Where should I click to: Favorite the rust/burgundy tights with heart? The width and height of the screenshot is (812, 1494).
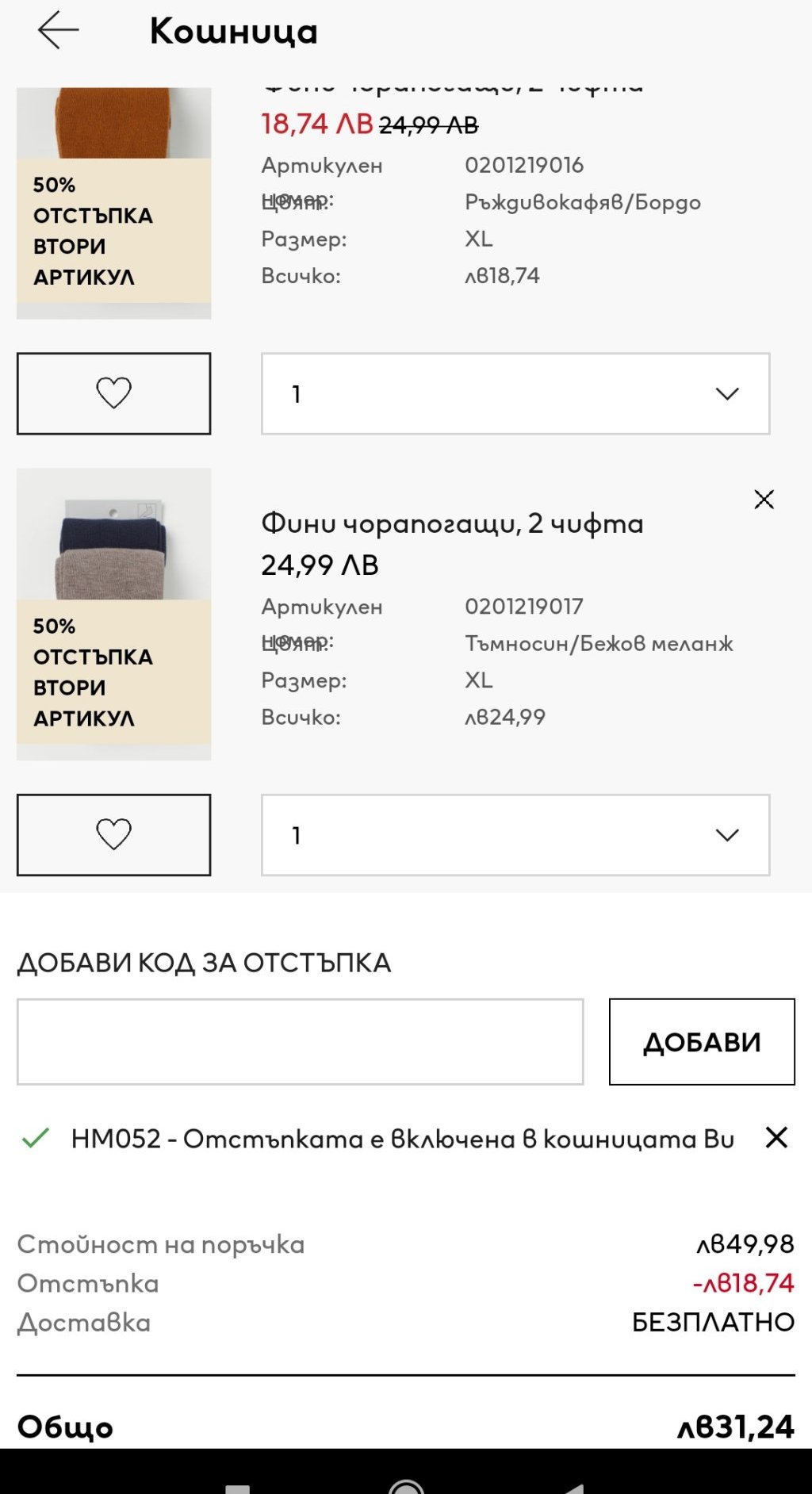pos(113,393)
